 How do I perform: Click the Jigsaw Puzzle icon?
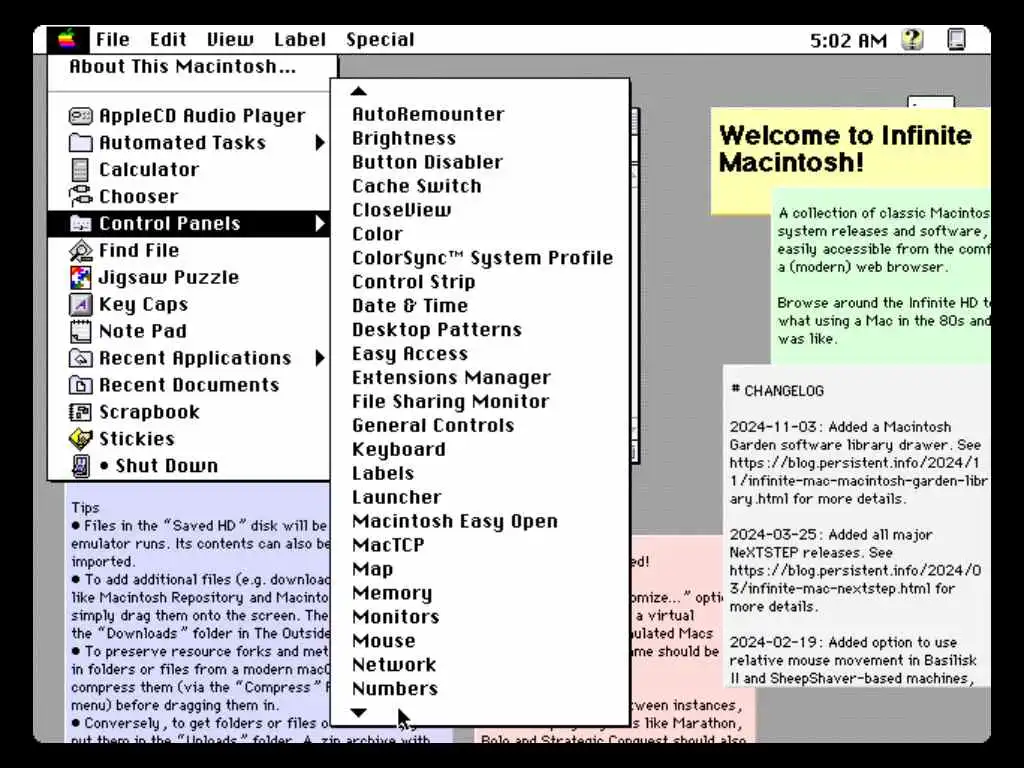click(x=80, y=278)
